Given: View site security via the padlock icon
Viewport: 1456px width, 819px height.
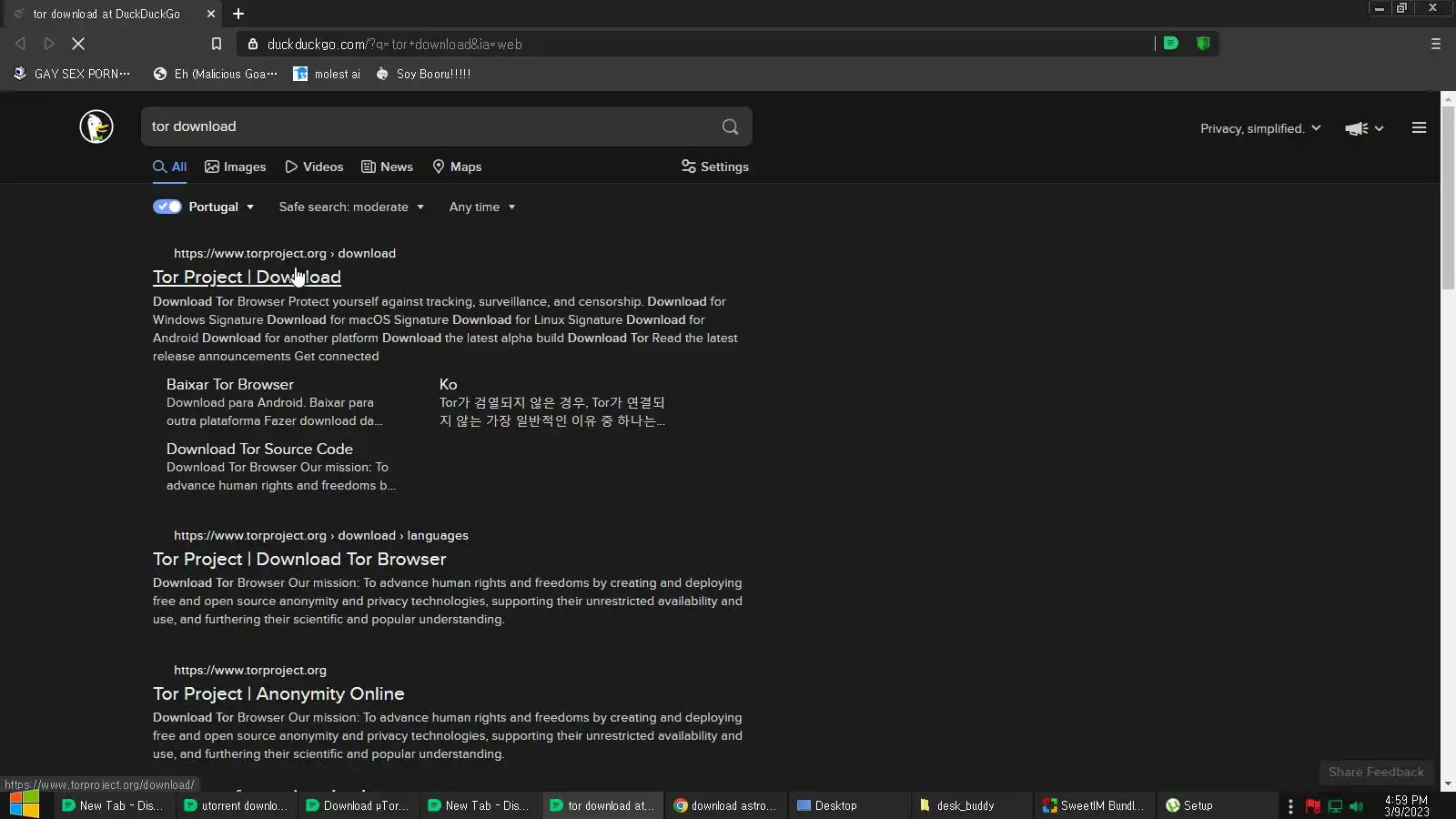Looking at the screenshot, I should (253, 44).
